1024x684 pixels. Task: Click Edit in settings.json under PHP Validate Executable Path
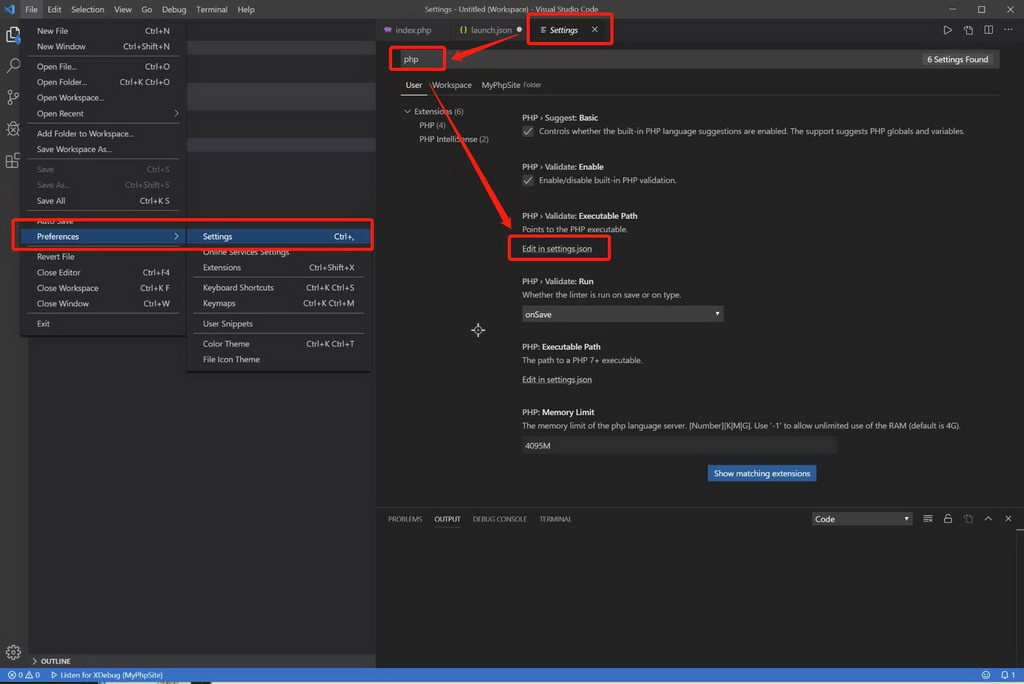tap(557, 249)
